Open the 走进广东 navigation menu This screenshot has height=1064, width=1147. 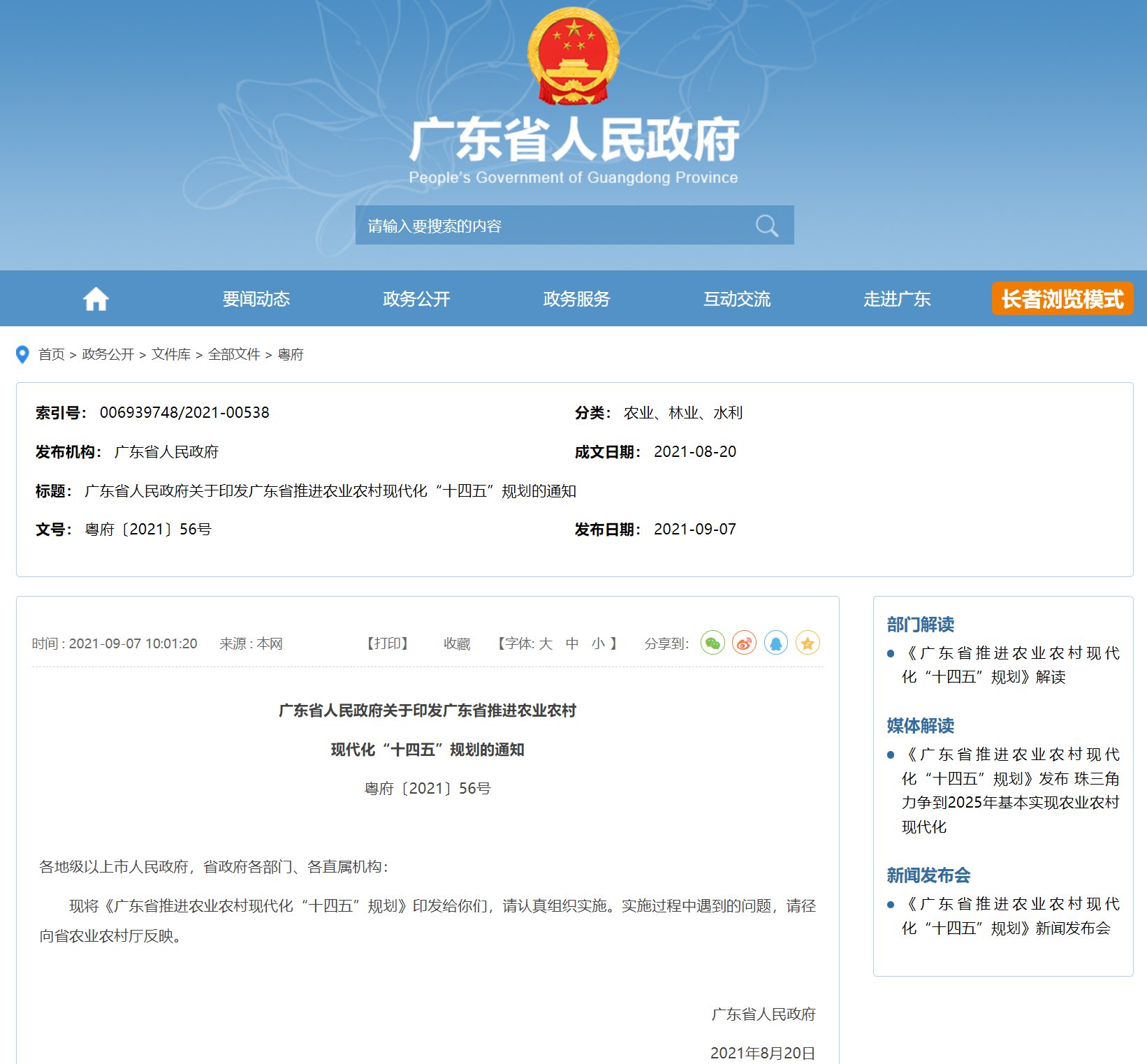point(897,299)
